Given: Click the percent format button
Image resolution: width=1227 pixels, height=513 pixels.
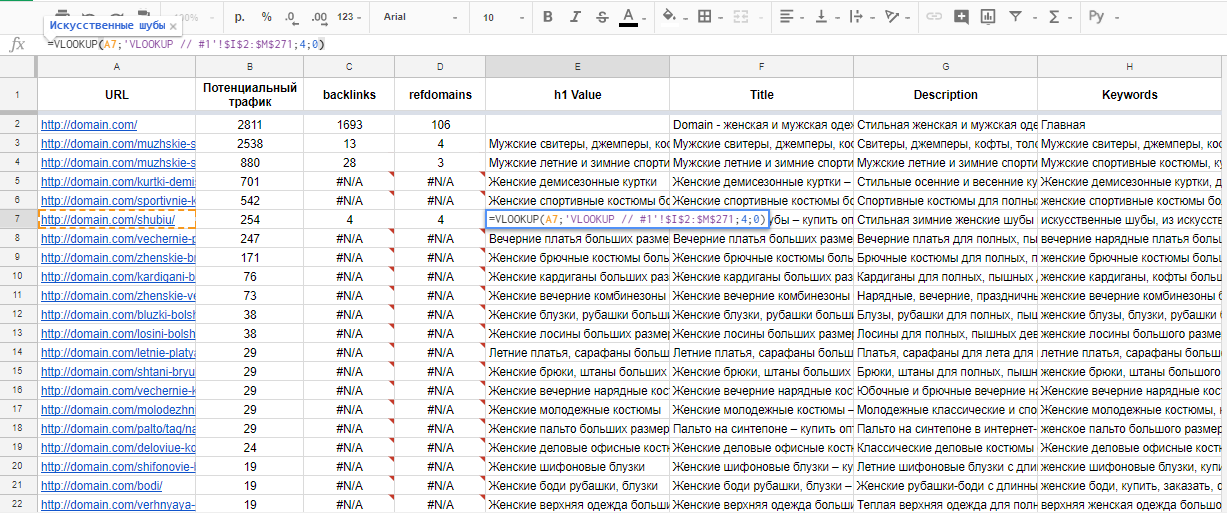Looking at the screenshot, I should pyautogui.click(x=266, y=17).
